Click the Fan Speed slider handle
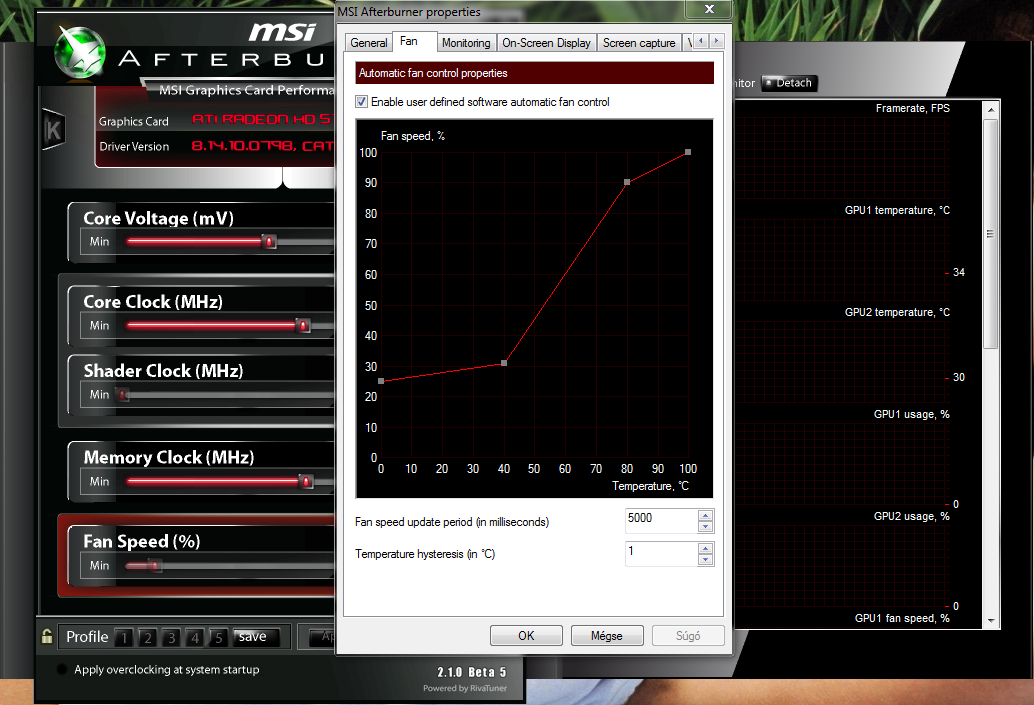 pyautogui.click(x=154, y=565)
